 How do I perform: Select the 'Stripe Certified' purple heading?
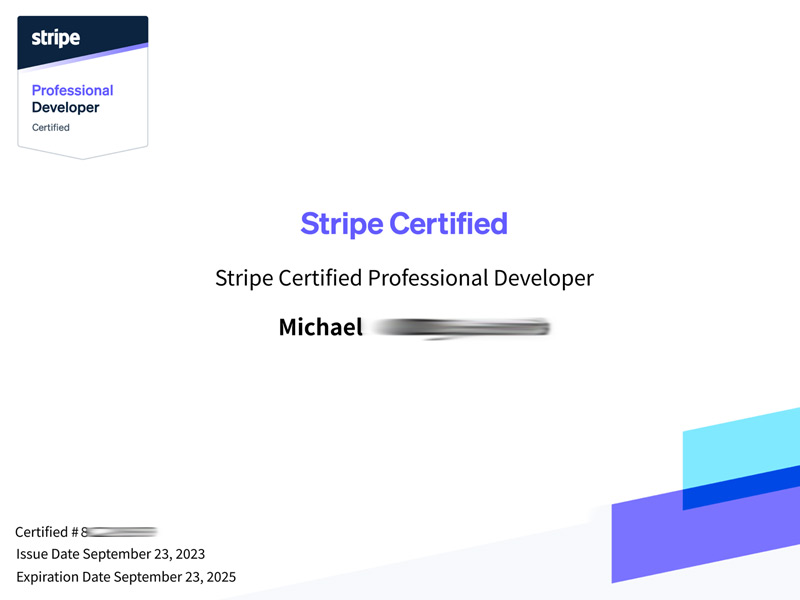point(404,223)
